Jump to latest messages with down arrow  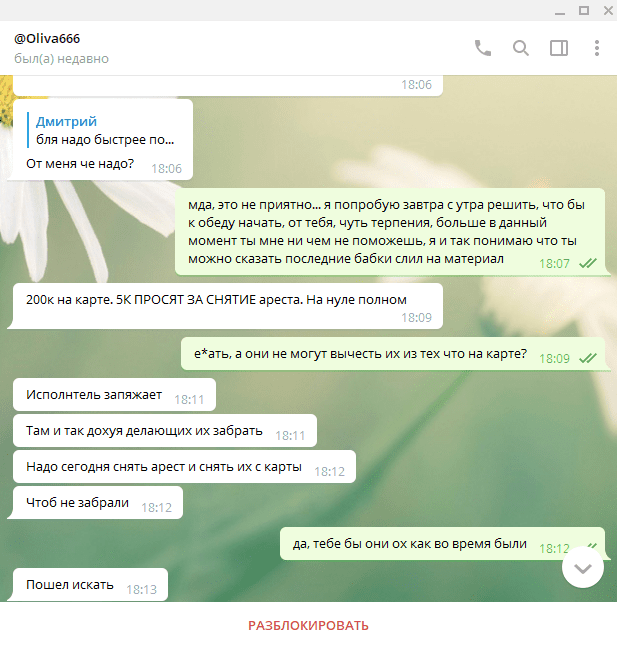[x=583, y=568]
